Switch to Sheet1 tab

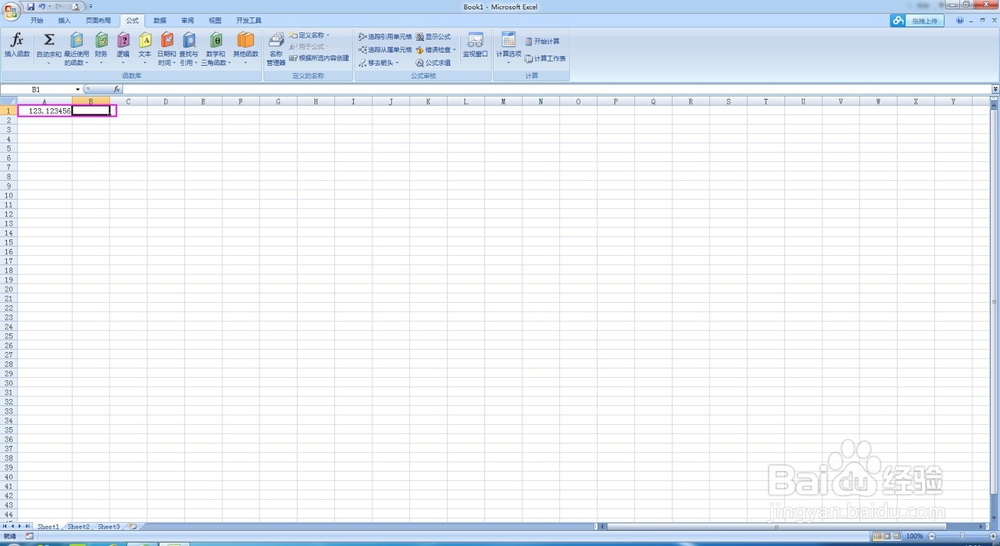48,527
